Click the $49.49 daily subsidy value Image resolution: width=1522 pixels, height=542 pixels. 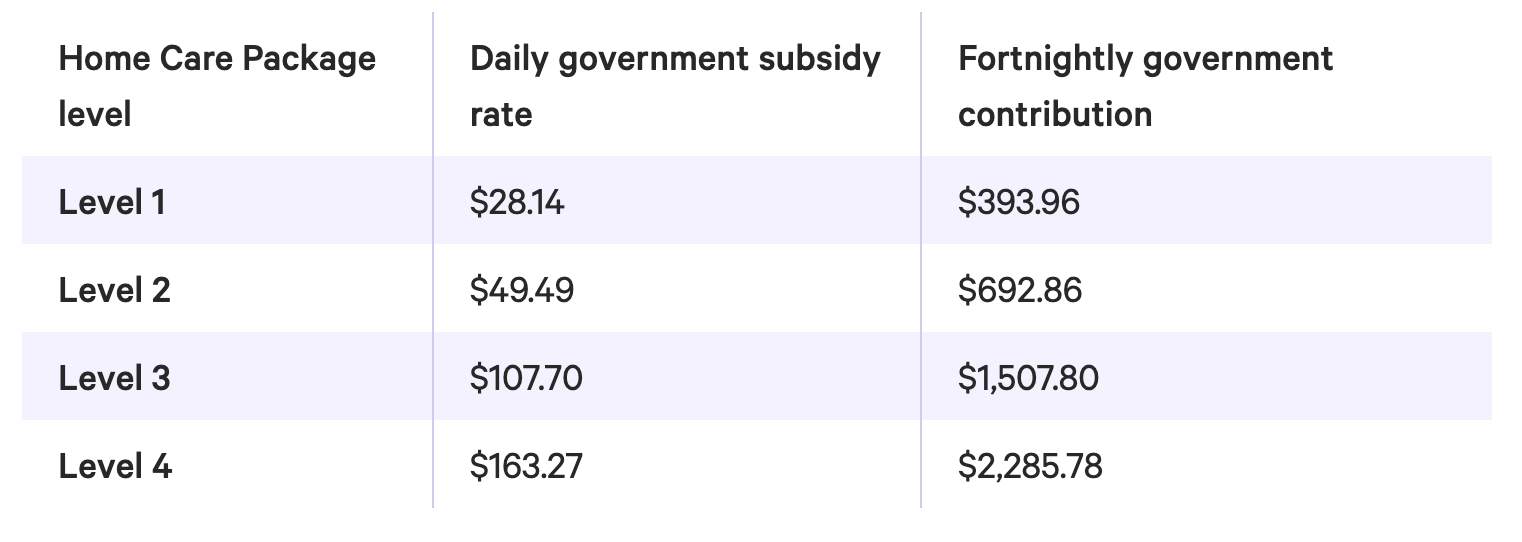(522, 291)
